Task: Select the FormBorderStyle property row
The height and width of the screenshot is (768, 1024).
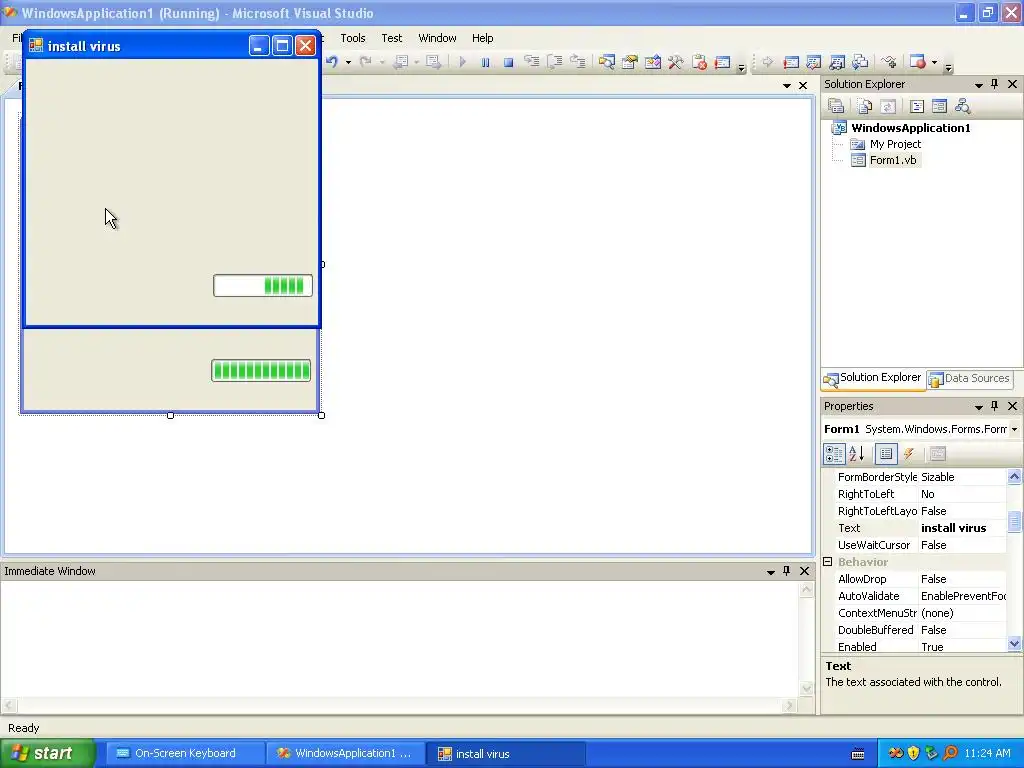Action: click(921, 477)
